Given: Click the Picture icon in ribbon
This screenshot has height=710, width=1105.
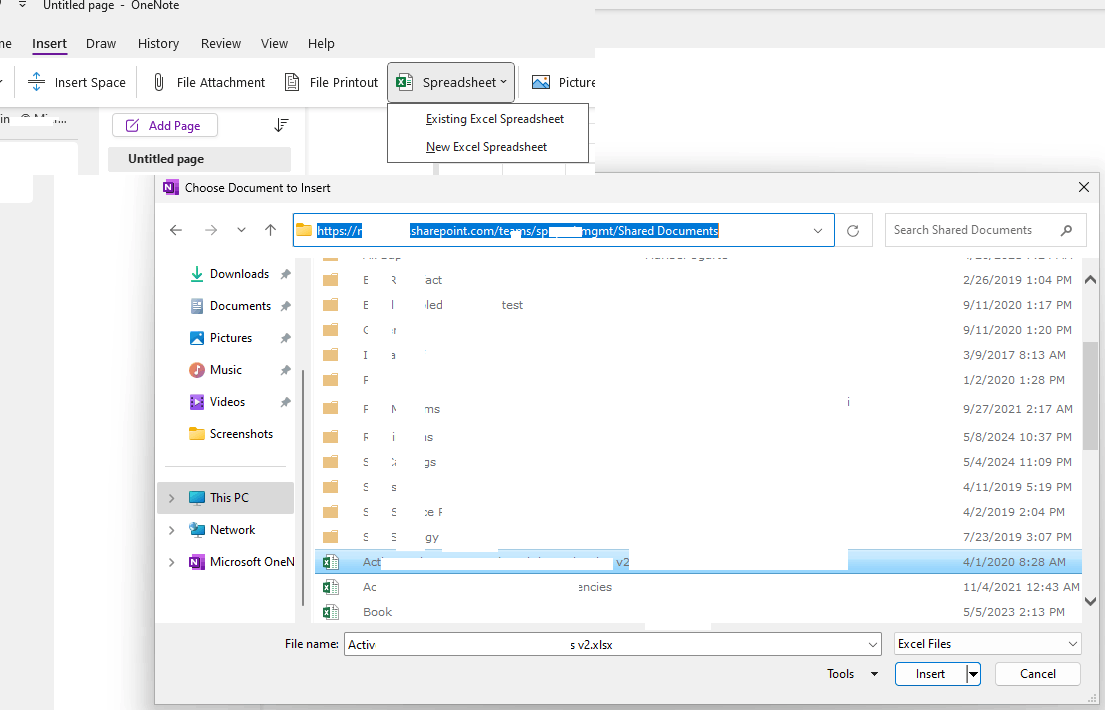Looking at the screenshot, I should 541,82.
